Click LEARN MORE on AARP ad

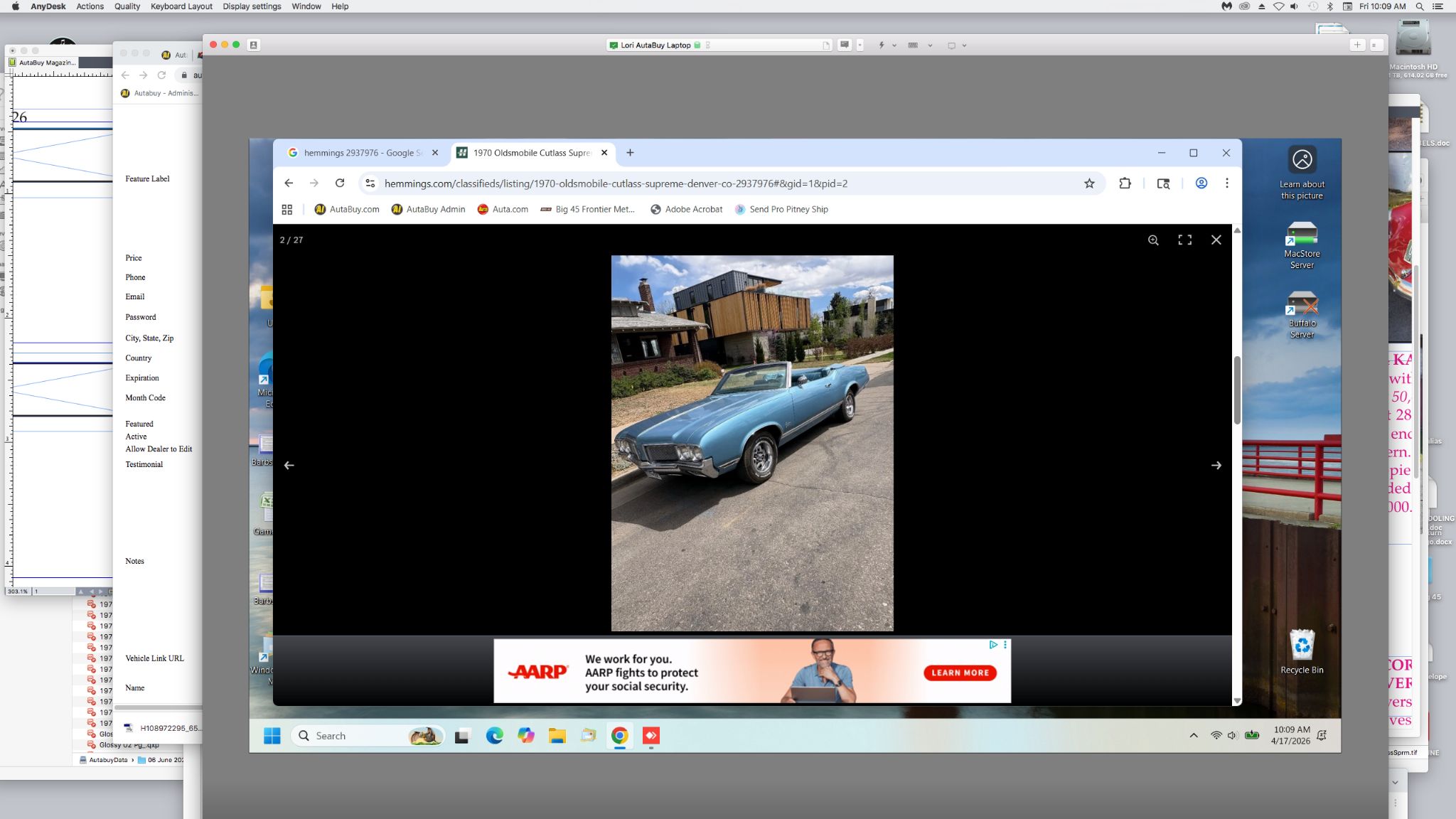960,673
